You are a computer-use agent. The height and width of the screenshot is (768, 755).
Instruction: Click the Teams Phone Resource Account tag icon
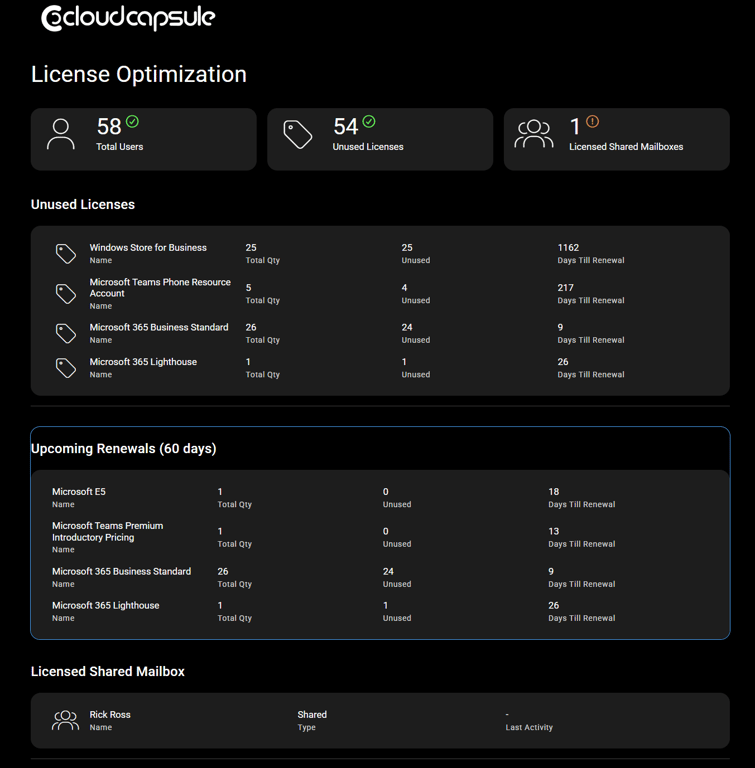click(66, 294)
